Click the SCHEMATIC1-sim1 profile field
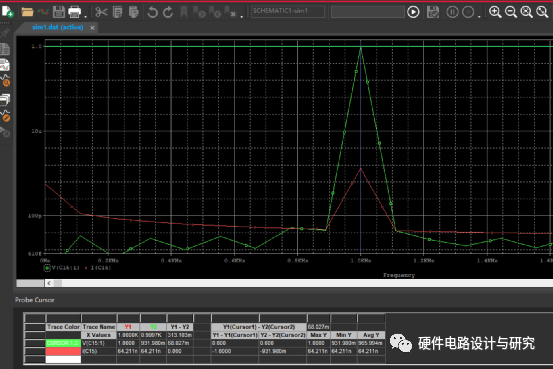553x369 pixels. [x=288, y=11]
